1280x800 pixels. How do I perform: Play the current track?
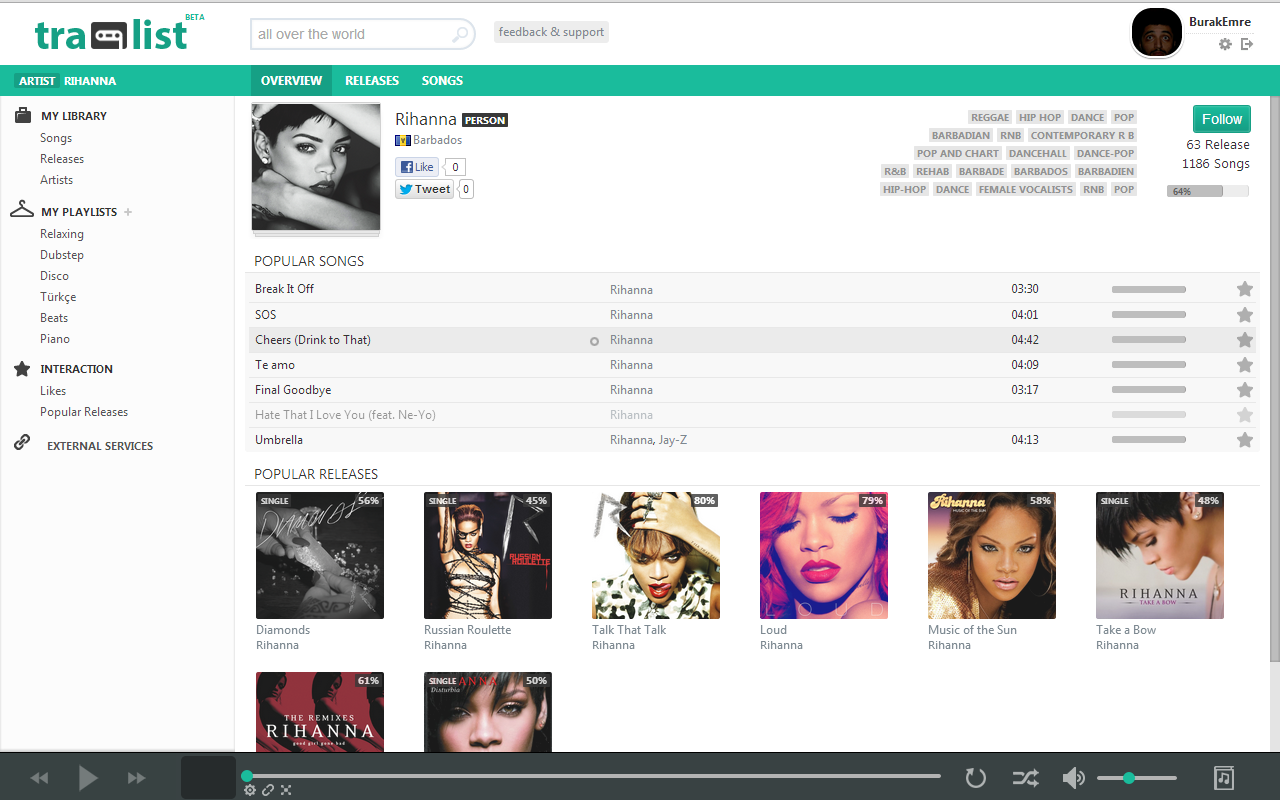pyautogui.click(x=88, y=777)
